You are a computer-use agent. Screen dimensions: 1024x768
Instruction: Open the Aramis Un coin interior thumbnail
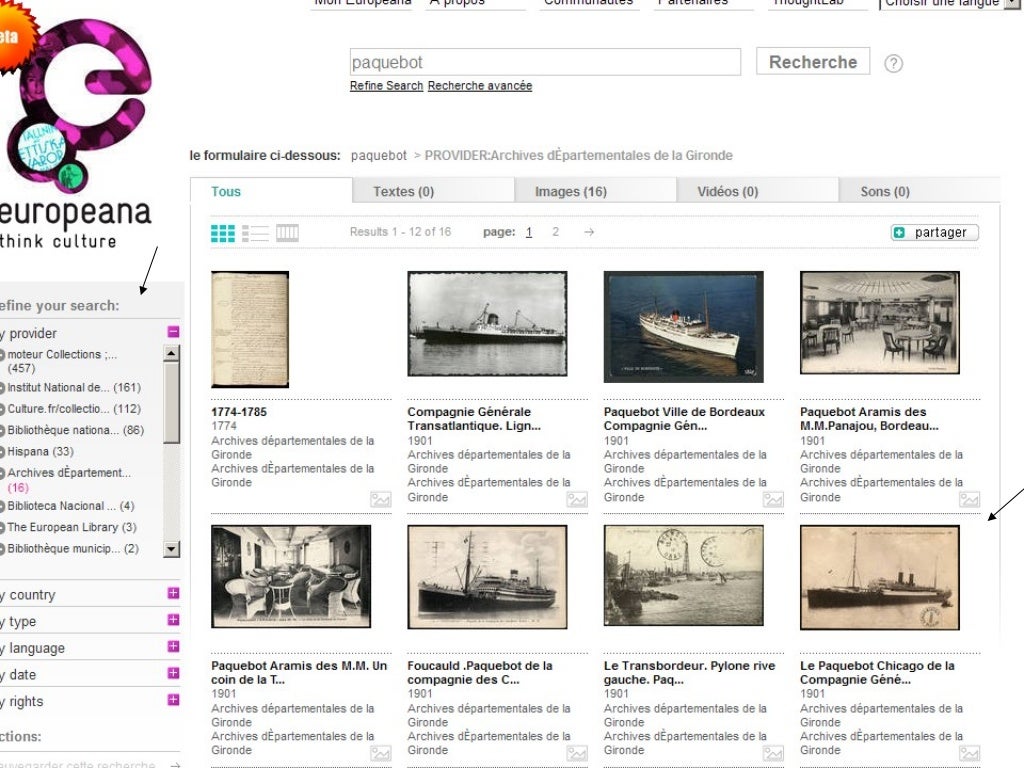tap(291, 577)
